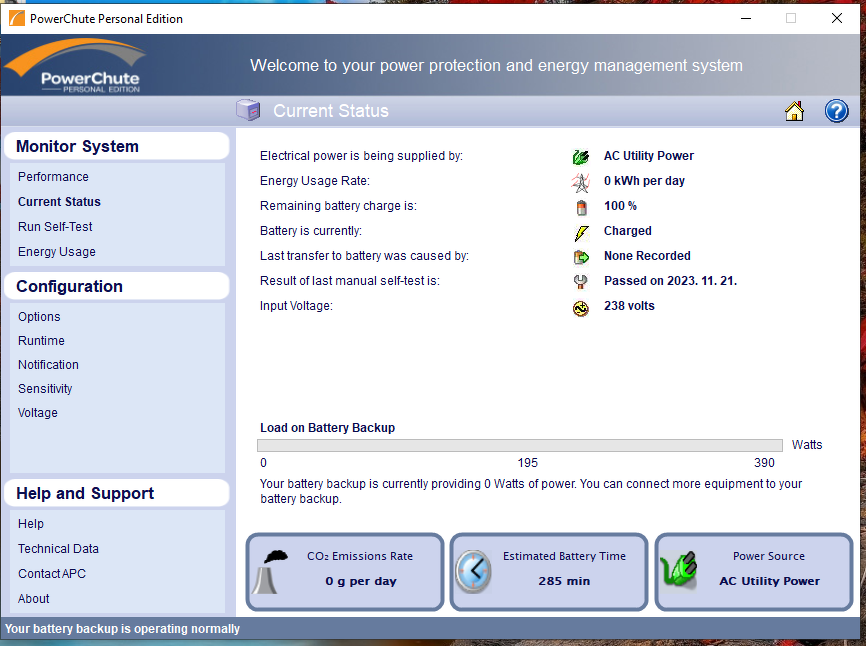Select Current Status in Monitor System
The height and width of the screenshot is (646, 866).
[x=59, y=202]
